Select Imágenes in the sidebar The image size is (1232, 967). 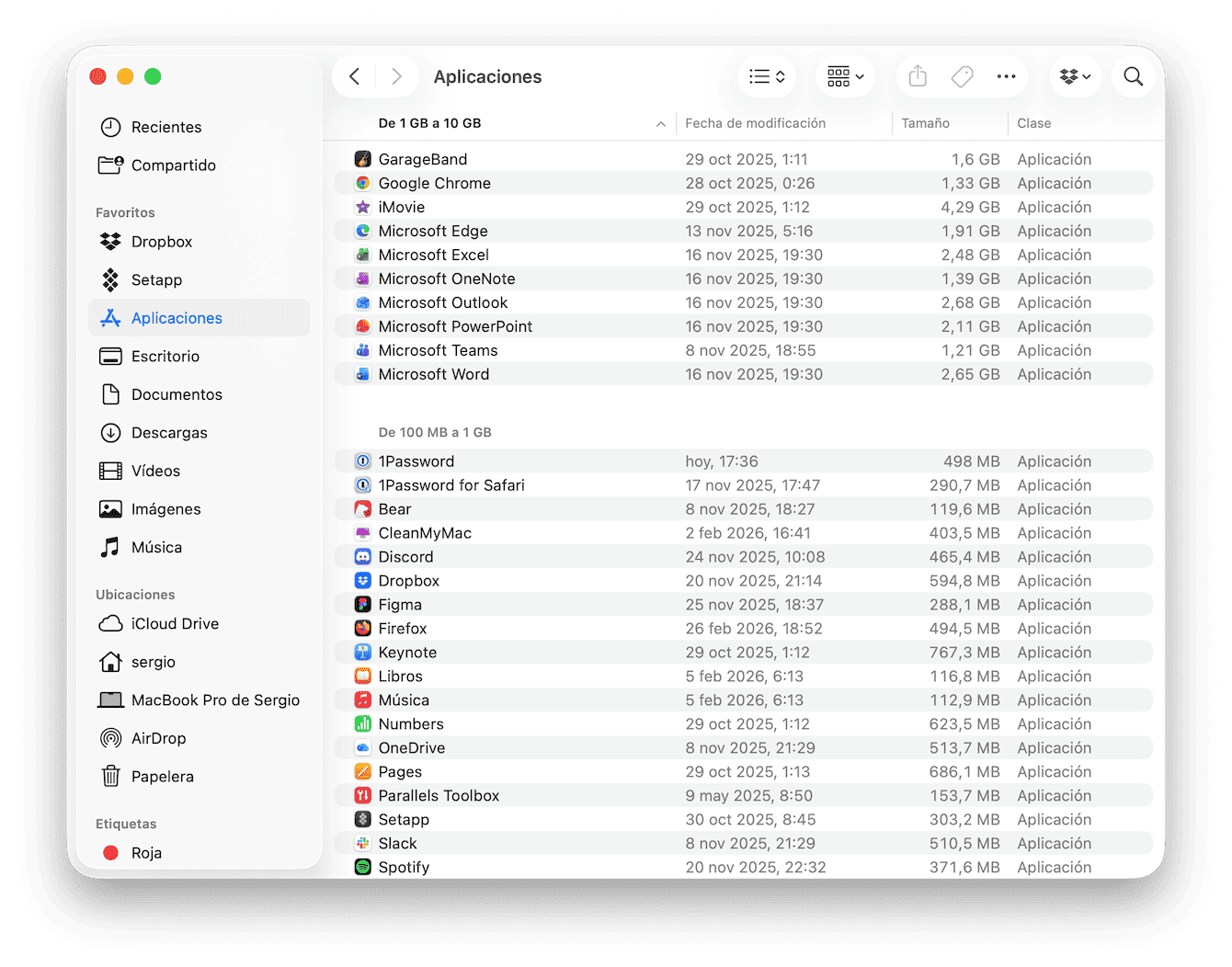click(199, 509)
